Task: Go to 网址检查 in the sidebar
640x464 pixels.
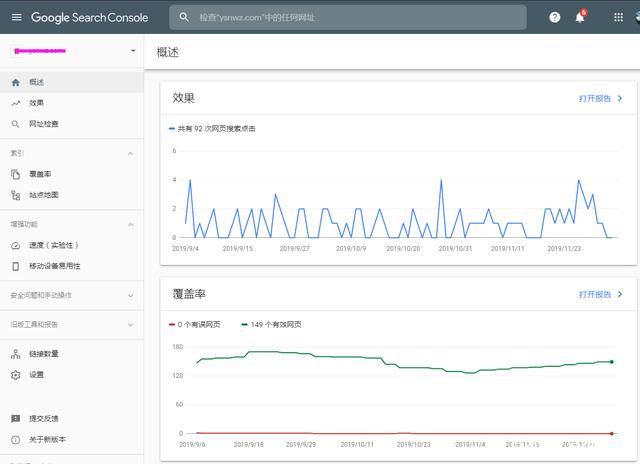Action: [71, 124]
